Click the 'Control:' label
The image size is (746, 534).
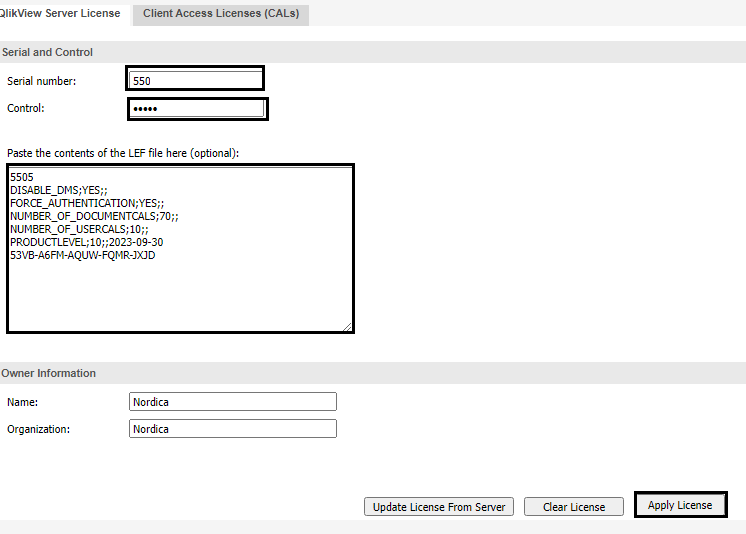[26, 108]
